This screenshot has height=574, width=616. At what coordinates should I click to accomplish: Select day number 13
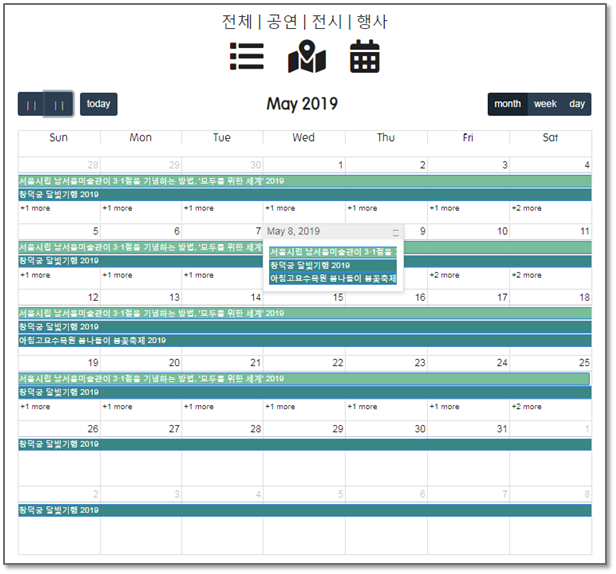coord(174,297)
